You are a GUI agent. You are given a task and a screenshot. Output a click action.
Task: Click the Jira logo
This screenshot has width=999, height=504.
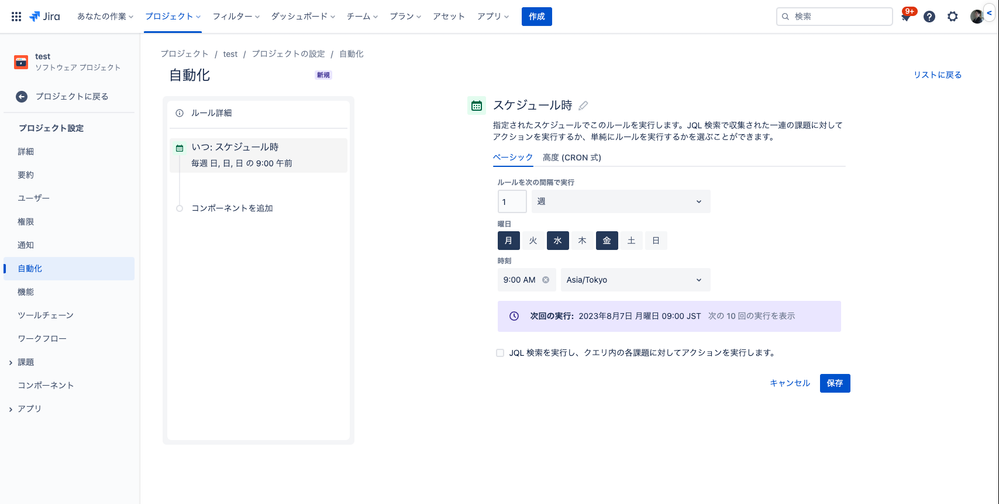click(45, 17)
